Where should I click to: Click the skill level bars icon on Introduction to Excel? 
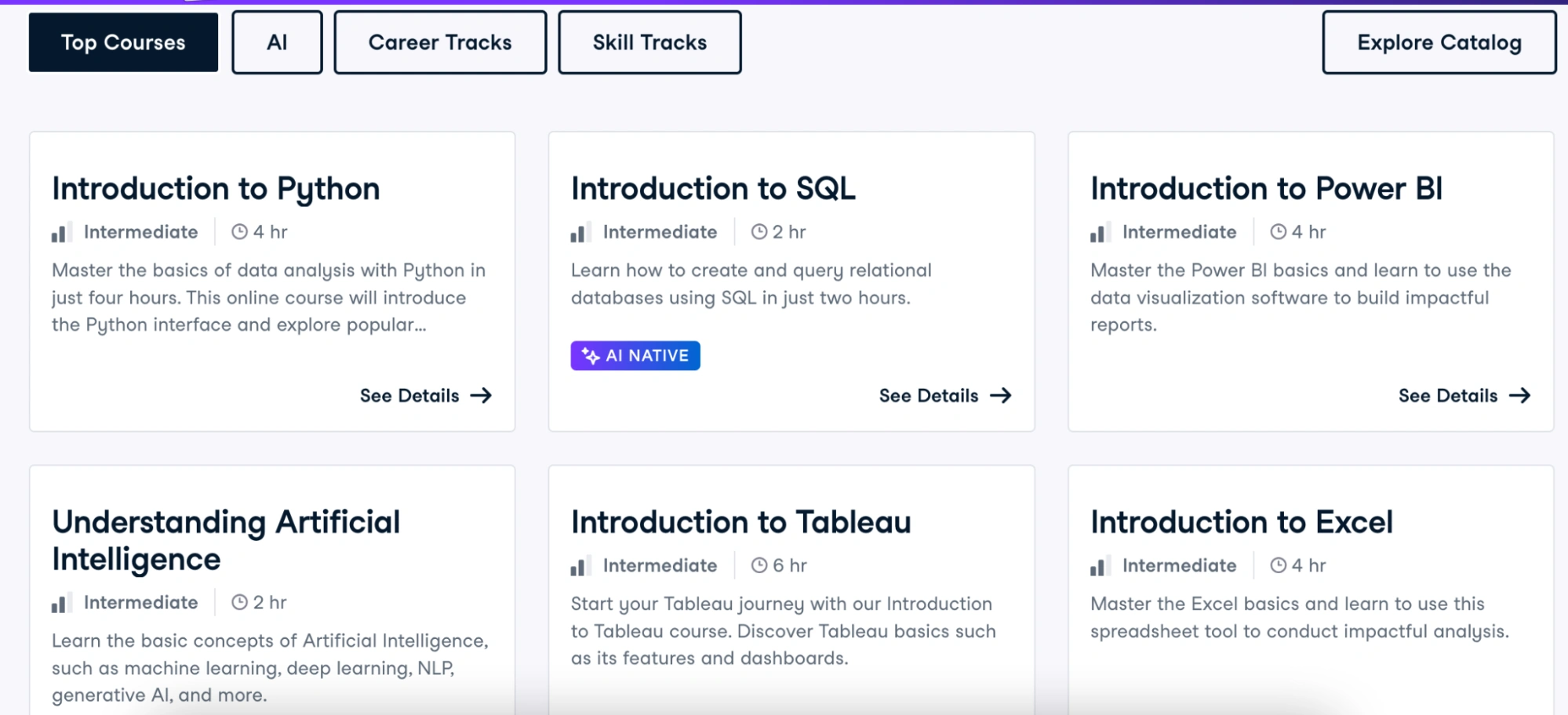coord(1101,564)
